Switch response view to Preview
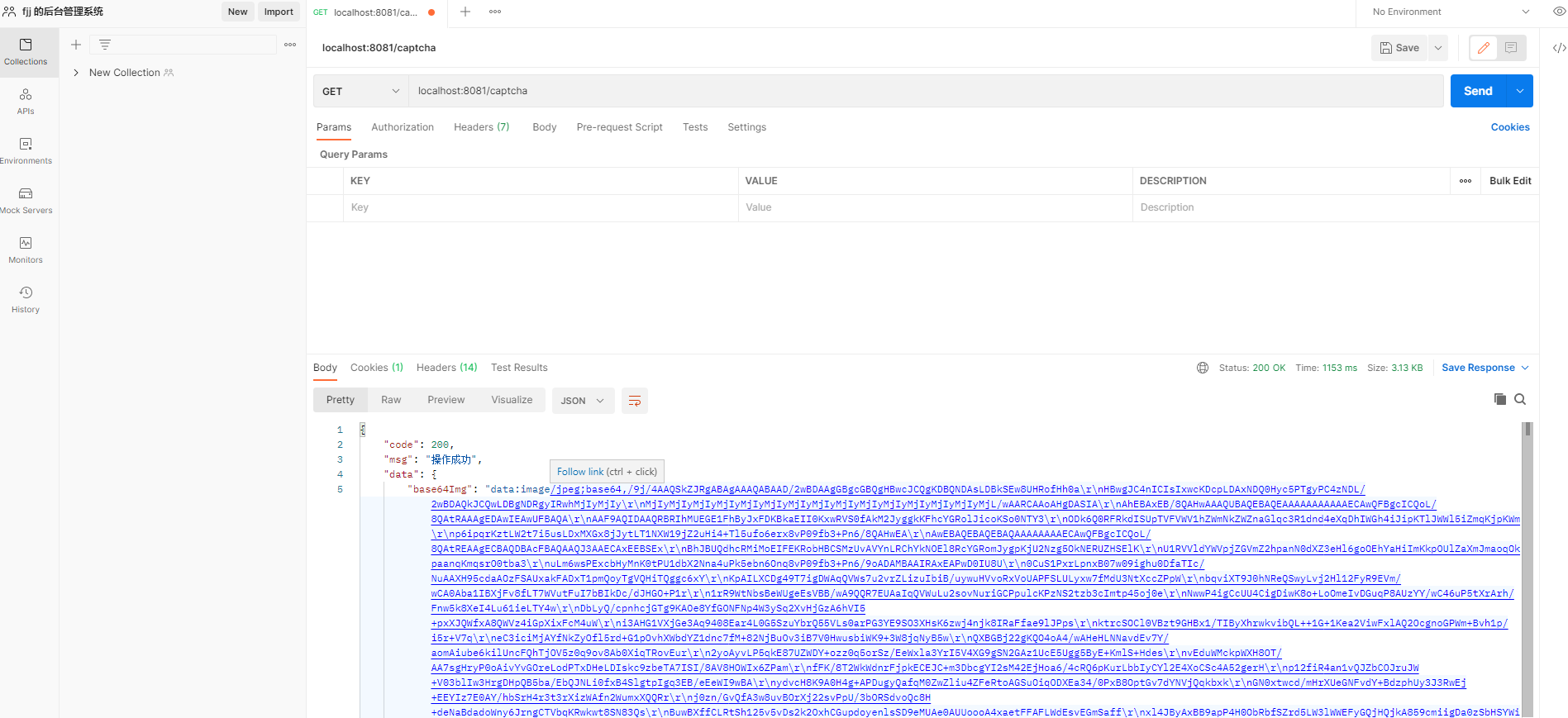Viewport: 1568px width, 718px height. pos(446,400)
